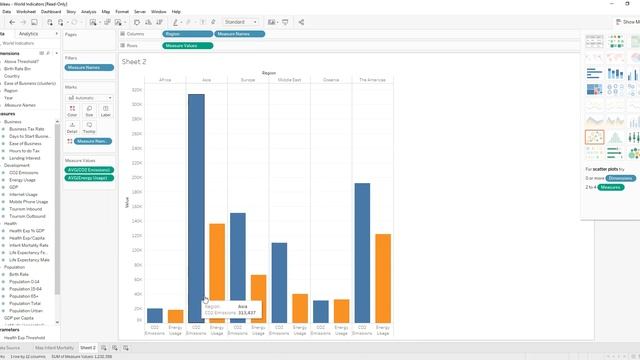Select the Life Expectancy Male measure
Image resolution: width=640 pixels, height=360 pixels.
click(x=29, y=260)
